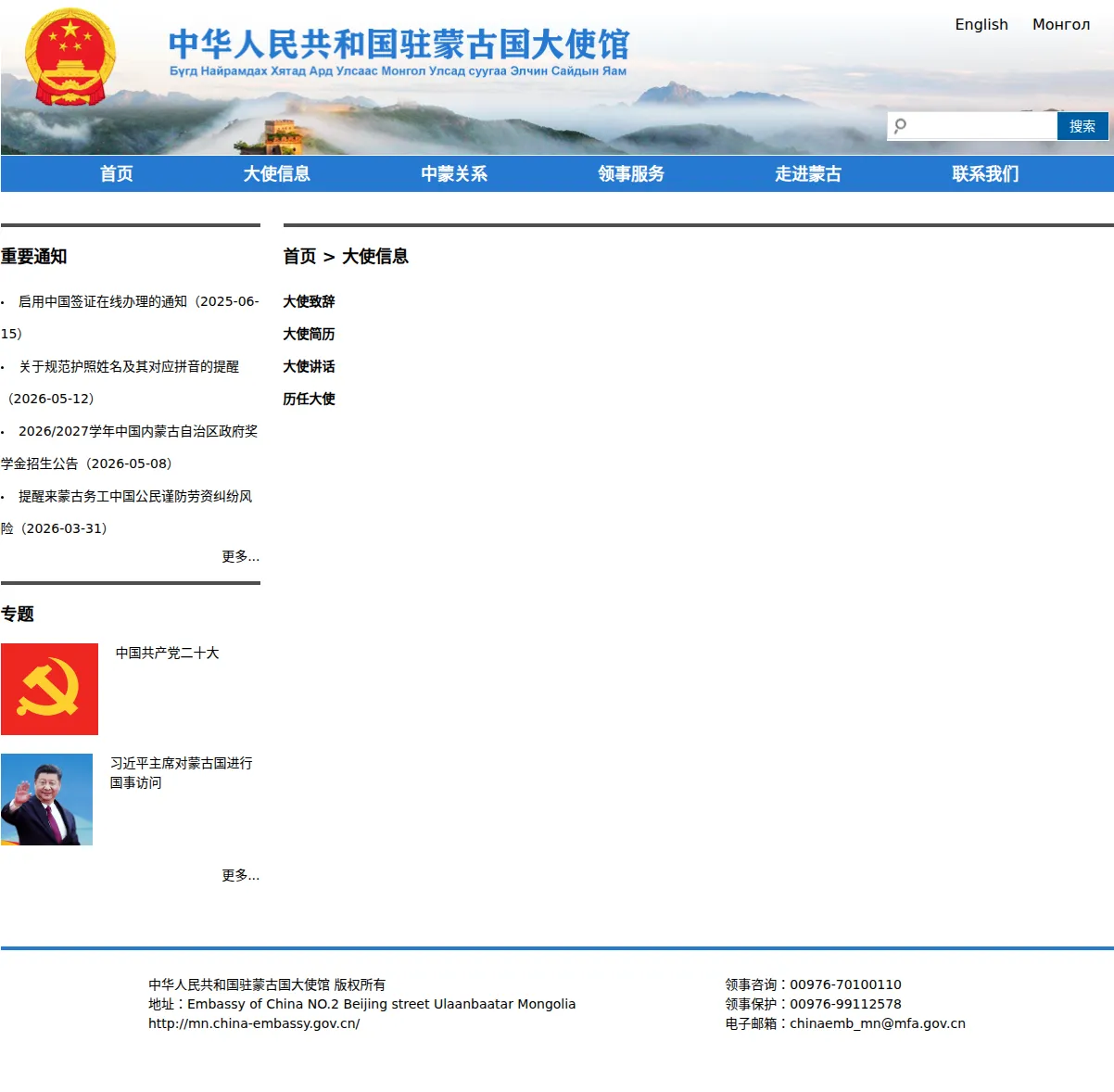Go to 领事服务 menu item
Screen dimensions: 1114x1092
[631, 173]
